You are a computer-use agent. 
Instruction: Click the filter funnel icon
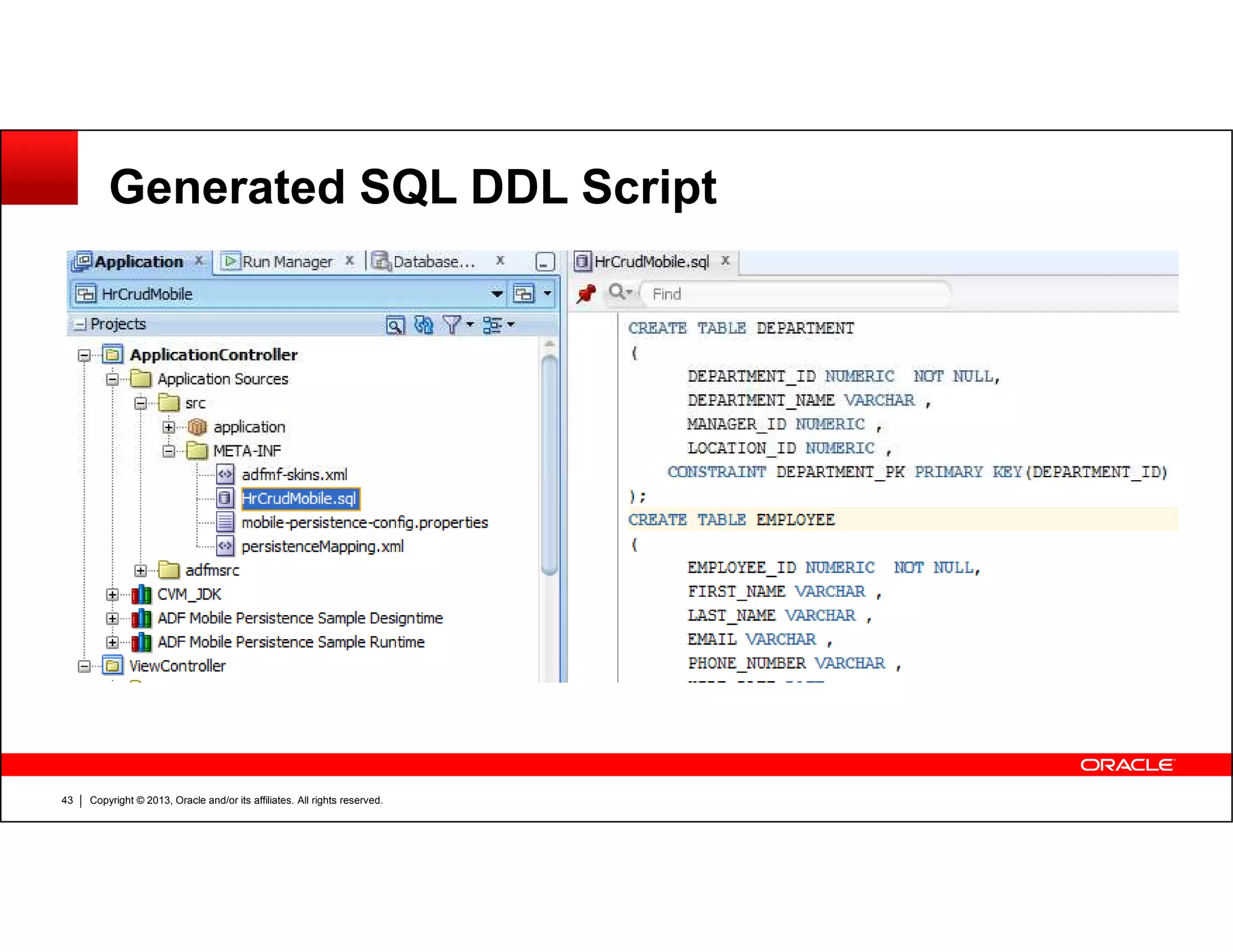click(x=452, y=325)
